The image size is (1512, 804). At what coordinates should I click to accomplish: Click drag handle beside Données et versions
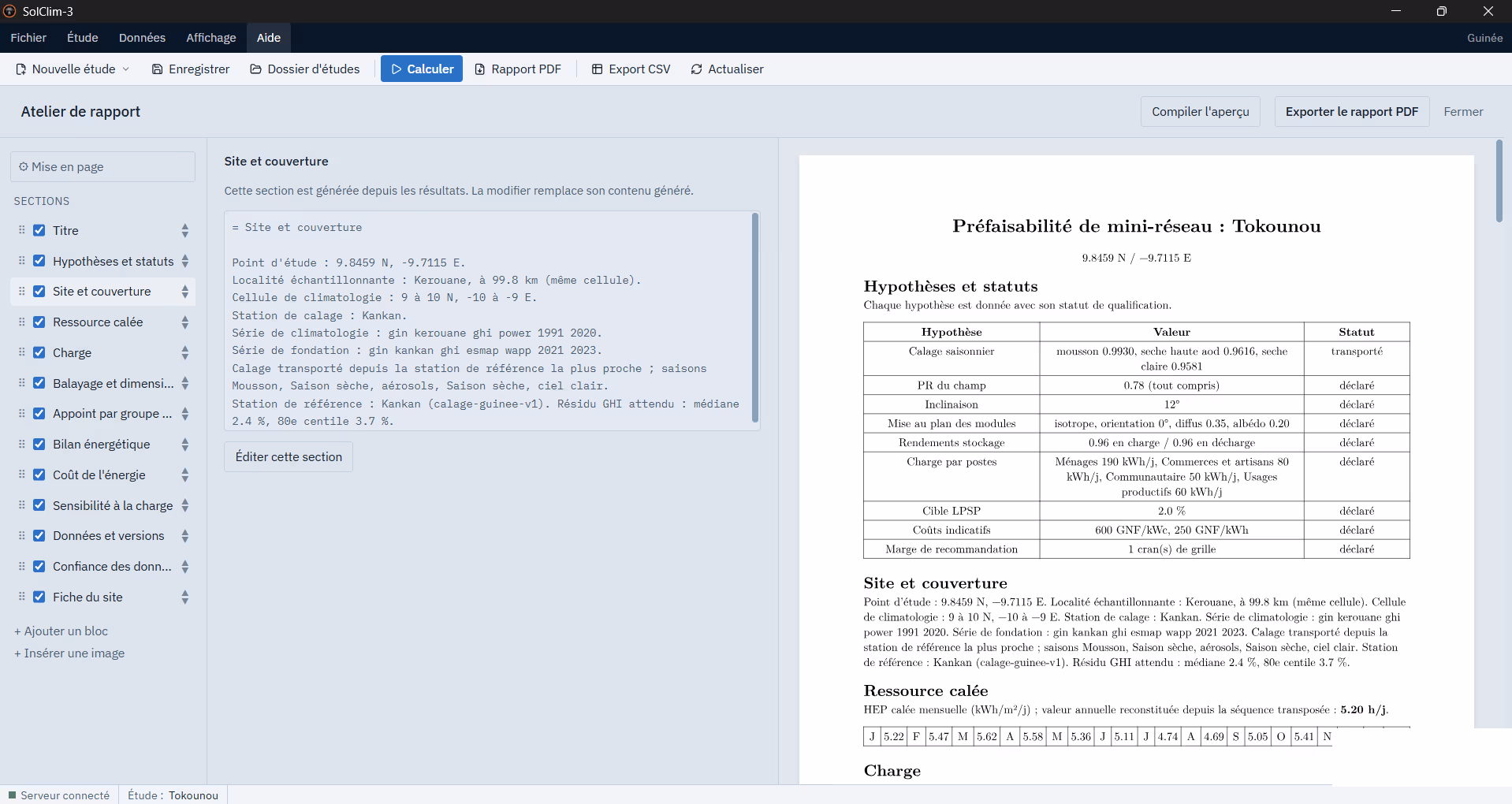(x=22, y=536)
